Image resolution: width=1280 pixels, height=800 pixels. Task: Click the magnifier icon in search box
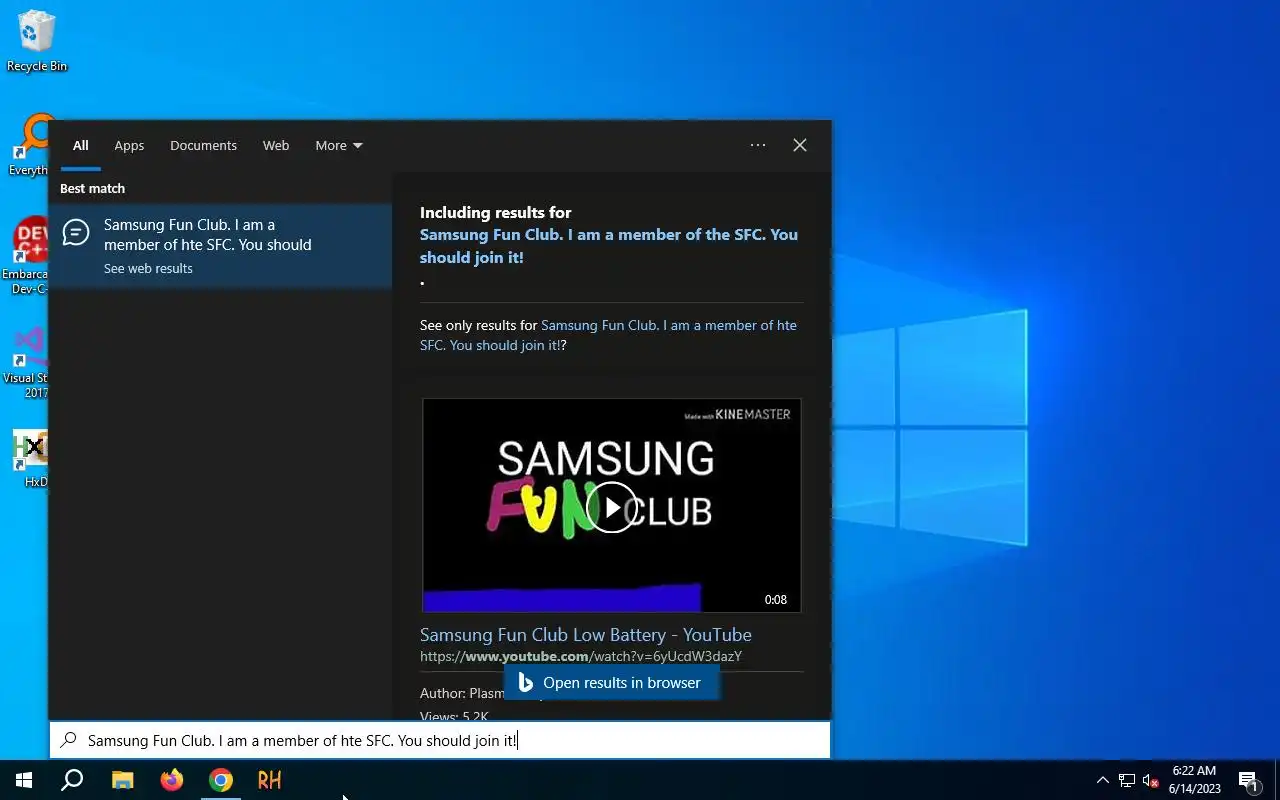69,740
